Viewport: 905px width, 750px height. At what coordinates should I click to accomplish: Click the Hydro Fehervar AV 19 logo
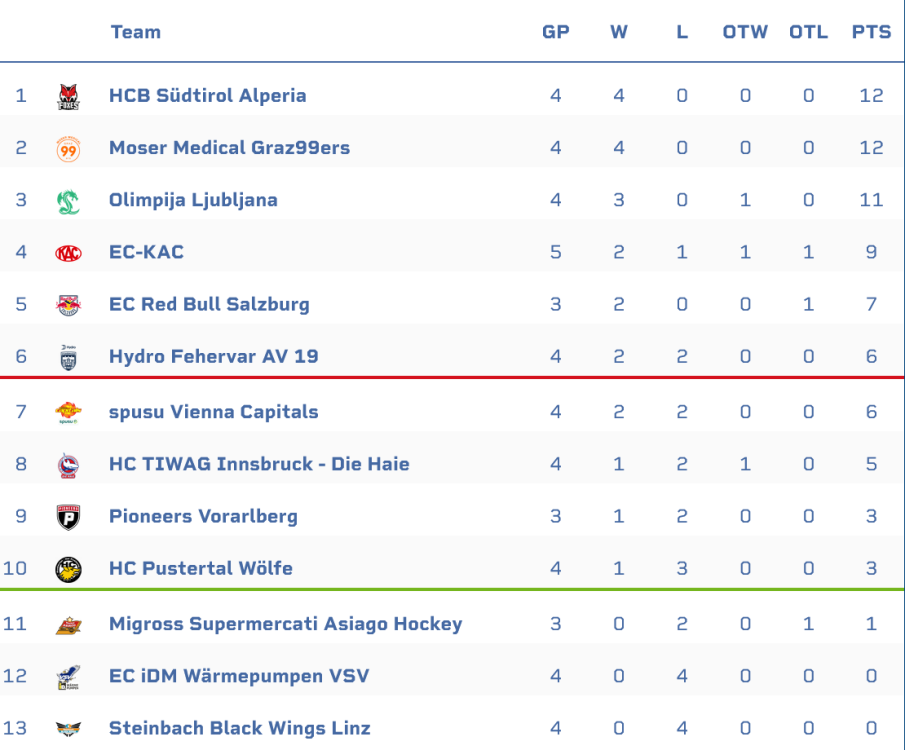tap(68, 357)
